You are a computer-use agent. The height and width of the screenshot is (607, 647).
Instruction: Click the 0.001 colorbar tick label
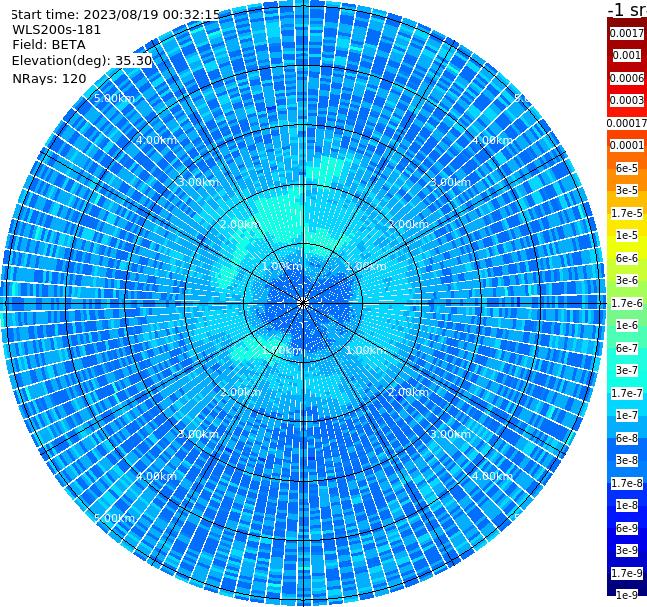pos(627,55)
